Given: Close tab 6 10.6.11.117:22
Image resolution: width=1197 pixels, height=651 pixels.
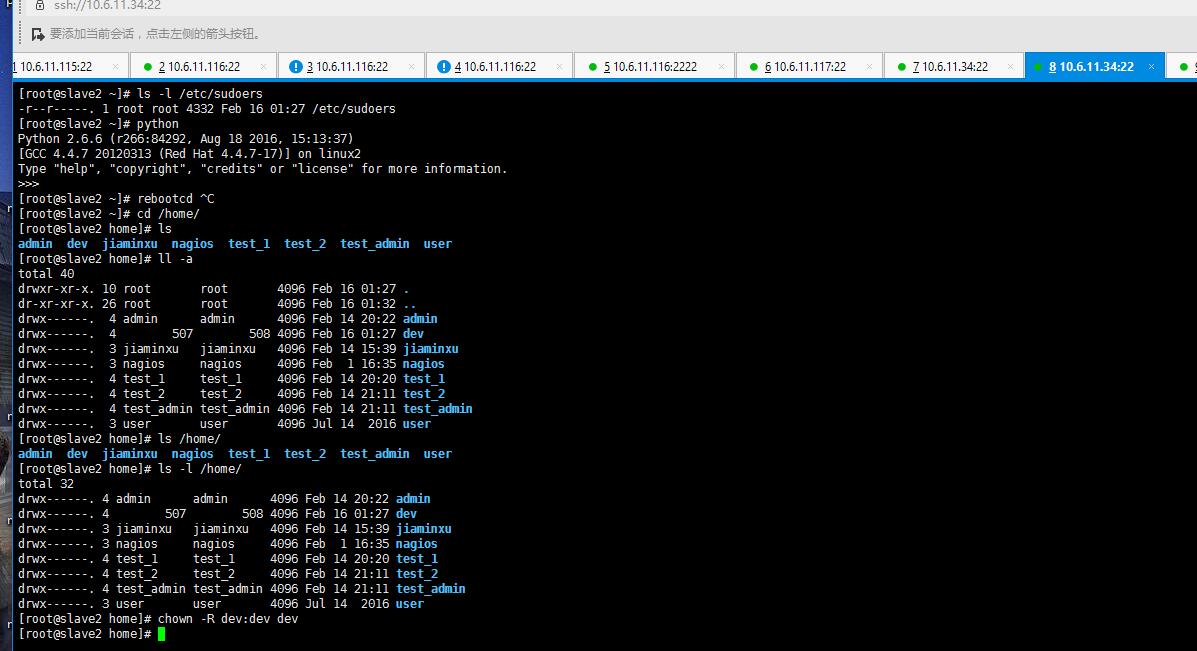Looking at the screenshot, I should pyautogui.click(x=870, y=67).
